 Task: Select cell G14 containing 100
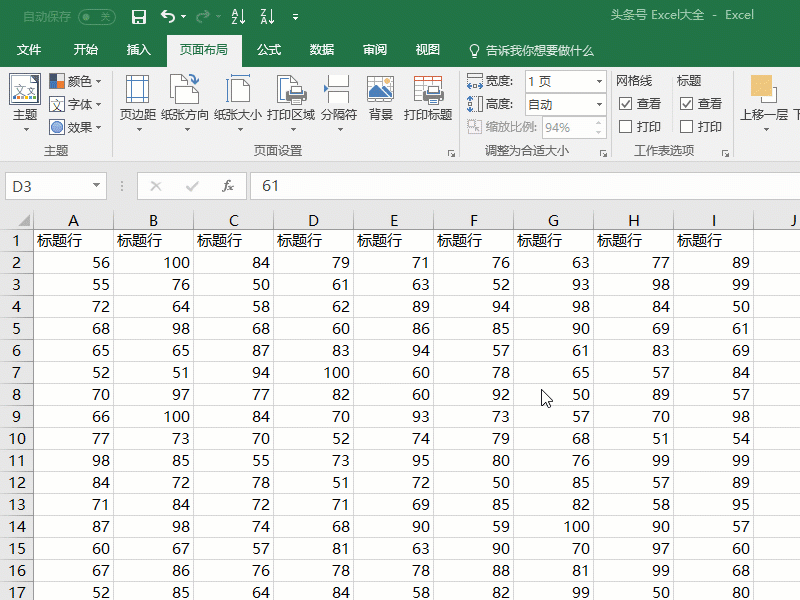554,526
